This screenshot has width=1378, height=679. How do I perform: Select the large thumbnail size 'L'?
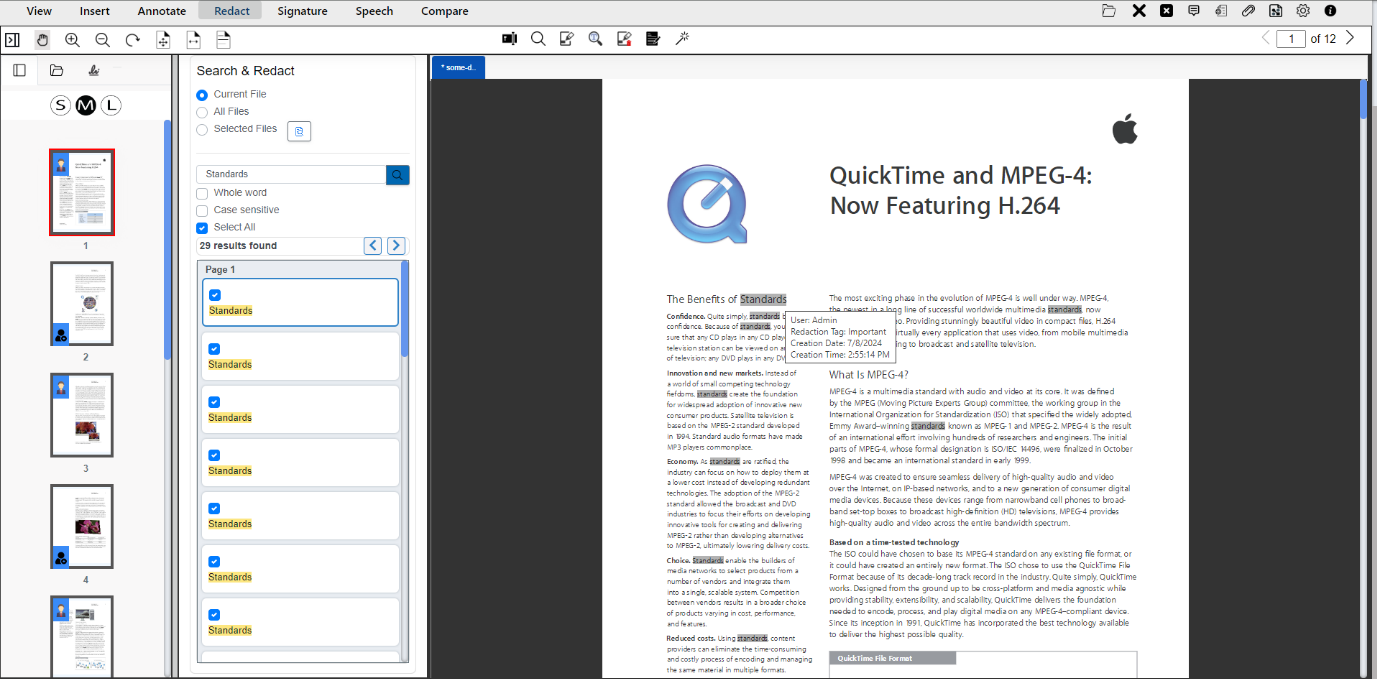(111, 105)
